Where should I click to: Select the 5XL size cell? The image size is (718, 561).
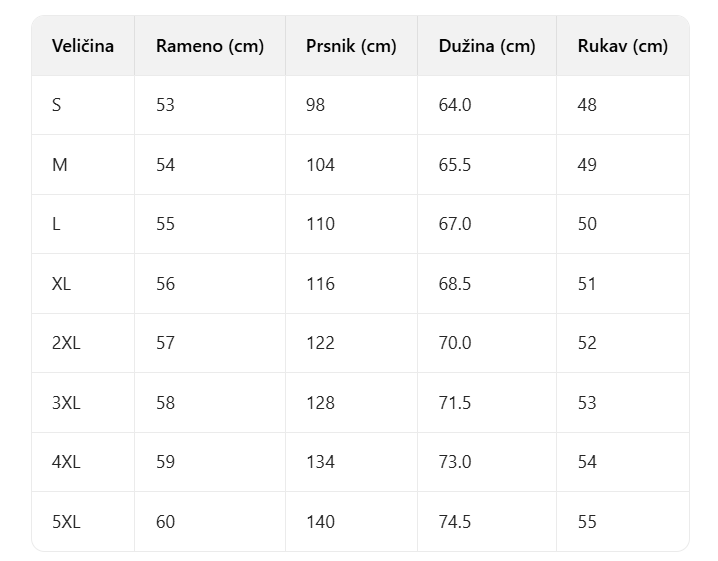66,522
